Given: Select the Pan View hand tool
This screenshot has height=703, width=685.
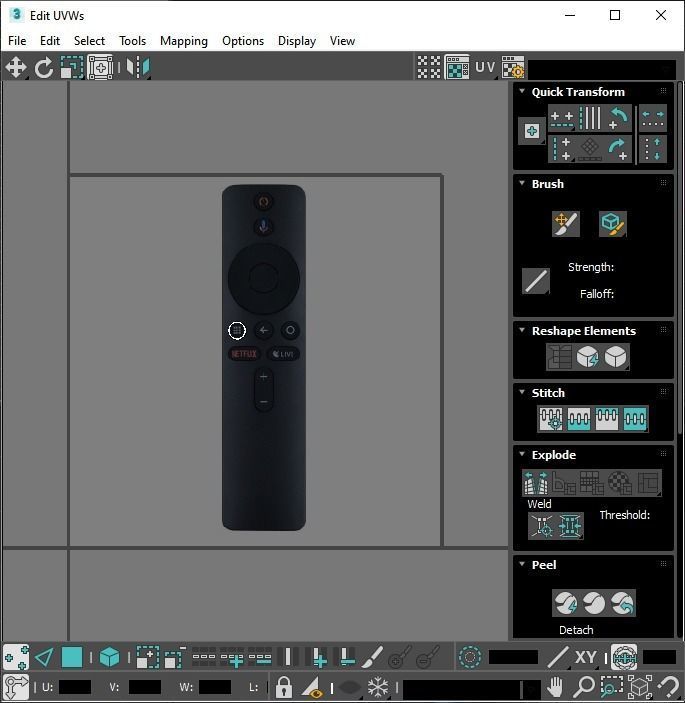Looking at the screenshot, I should [555, 687].
